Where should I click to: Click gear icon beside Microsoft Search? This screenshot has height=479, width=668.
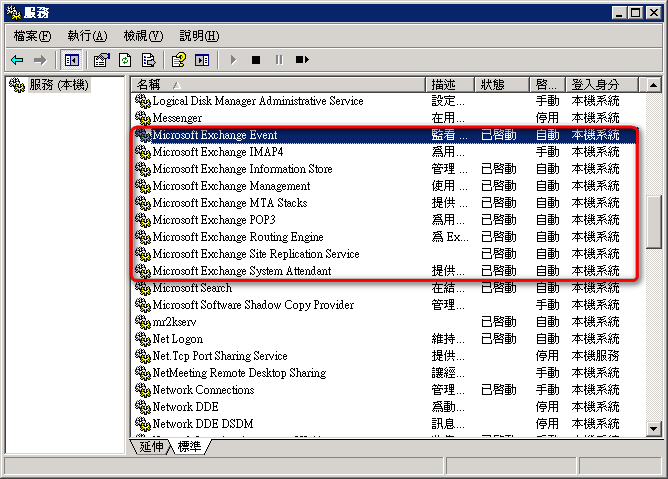click(143, 288)
